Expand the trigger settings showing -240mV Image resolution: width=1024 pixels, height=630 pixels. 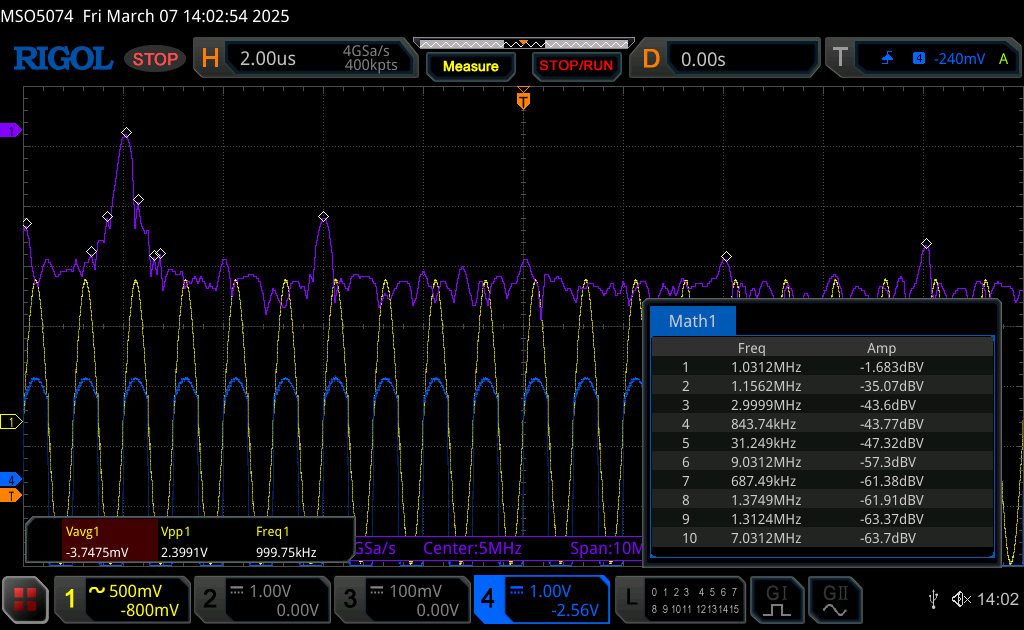click(x=920, y=59)
